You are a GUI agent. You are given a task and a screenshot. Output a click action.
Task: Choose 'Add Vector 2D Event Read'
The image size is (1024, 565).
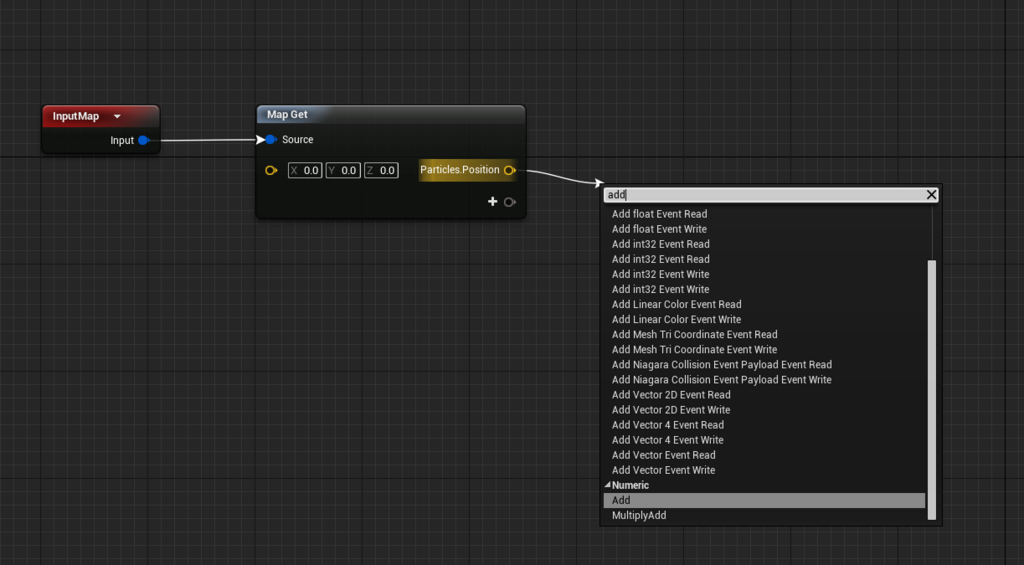[671, 395]
